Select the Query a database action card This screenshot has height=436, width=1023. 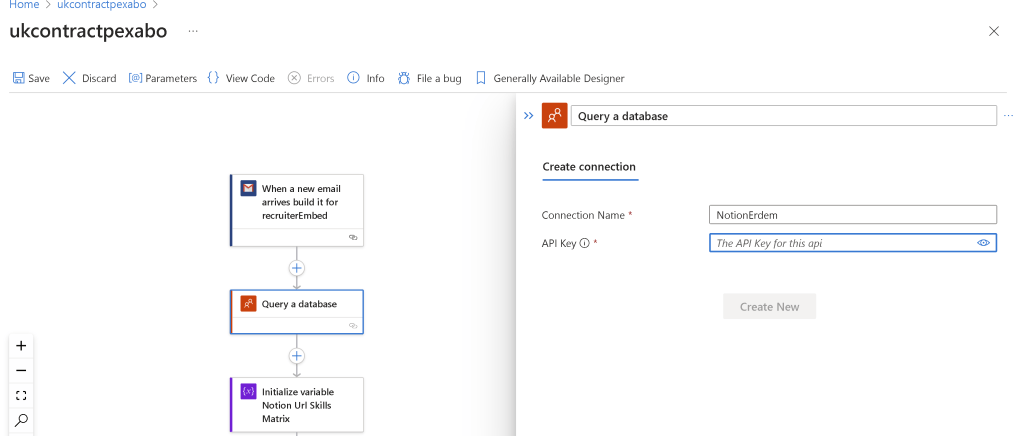tap(297, 312)
